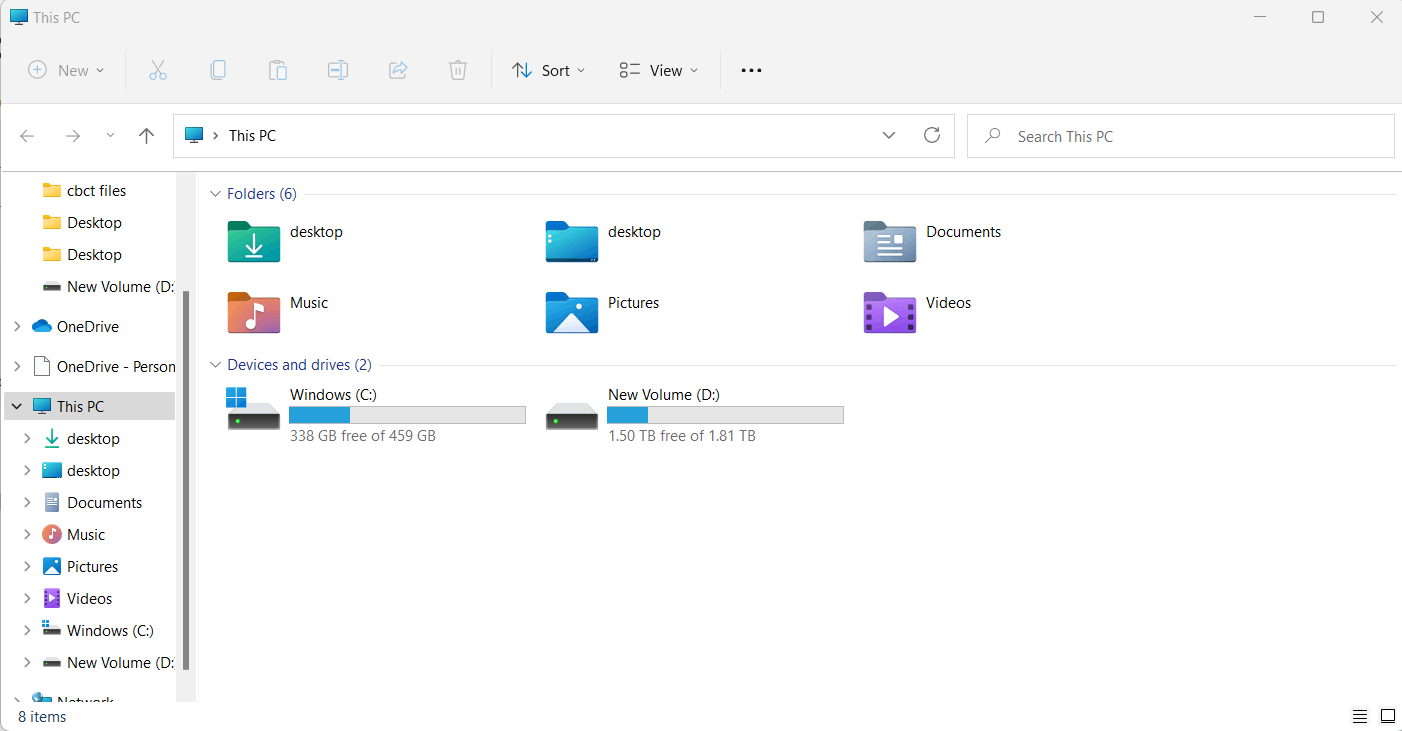1402x731 pixels.
Task: Click the '338 GB free of 459 GB' text
Action: [x=363, y=436]
